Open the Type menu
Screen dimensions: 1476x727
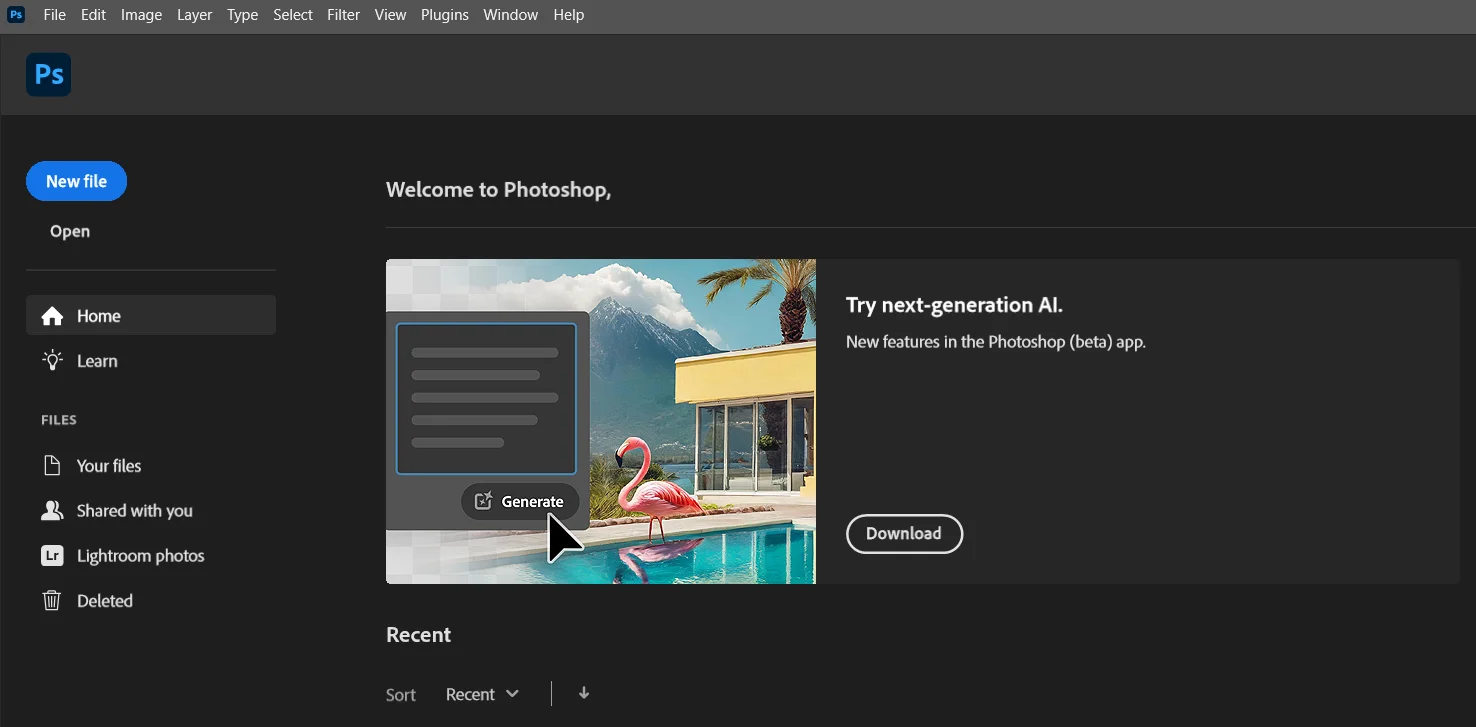(x=242, y=15)
